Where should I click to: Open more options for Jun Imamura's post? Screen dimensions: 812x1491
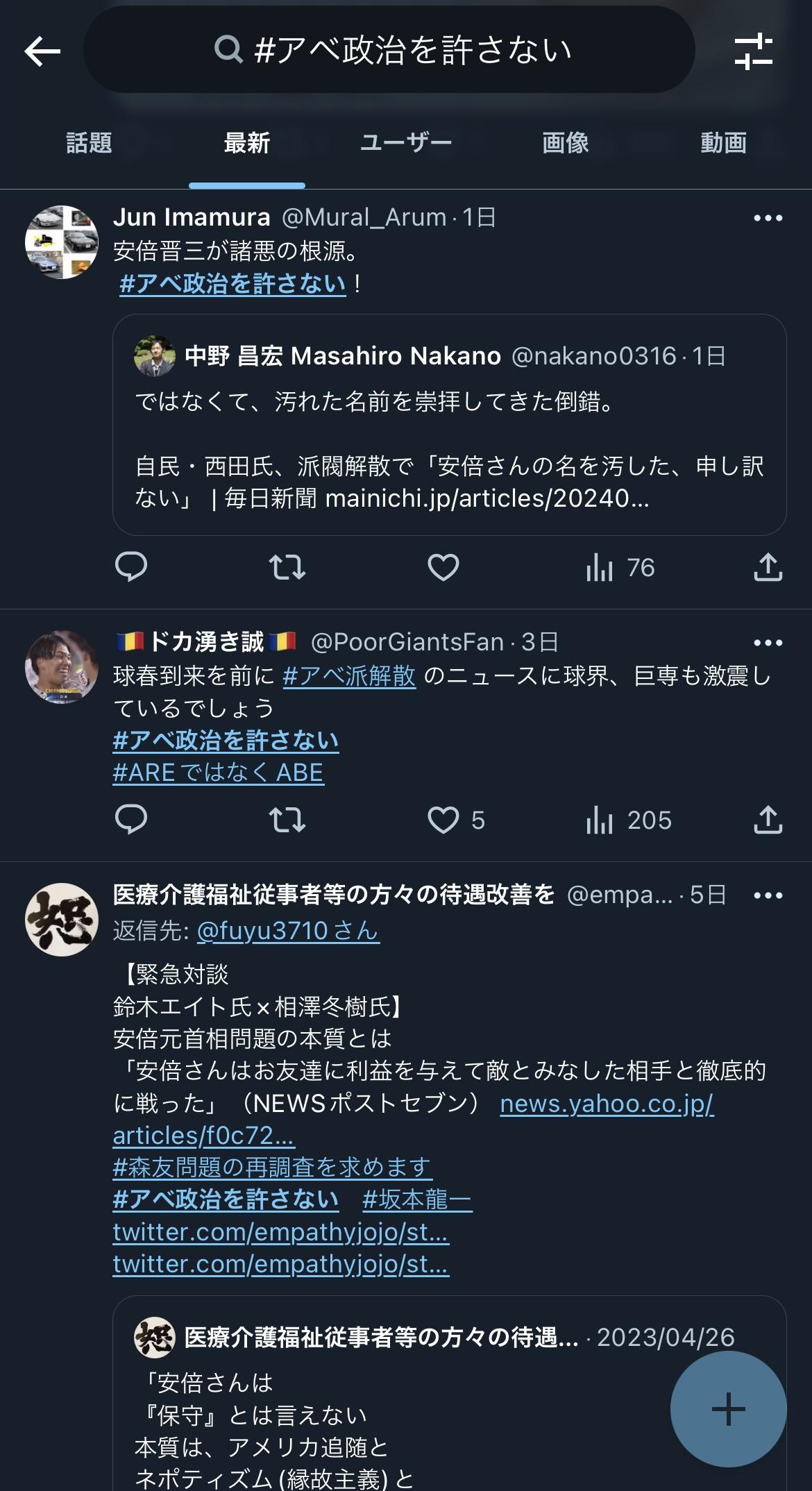[768, 218]
